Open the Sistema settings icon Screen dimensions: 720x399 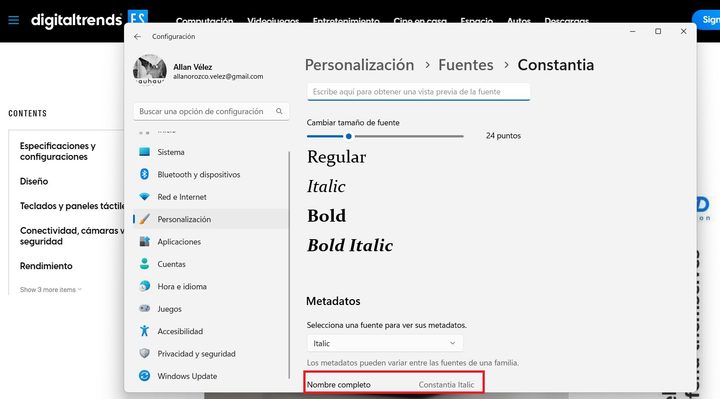click(145, 152)
